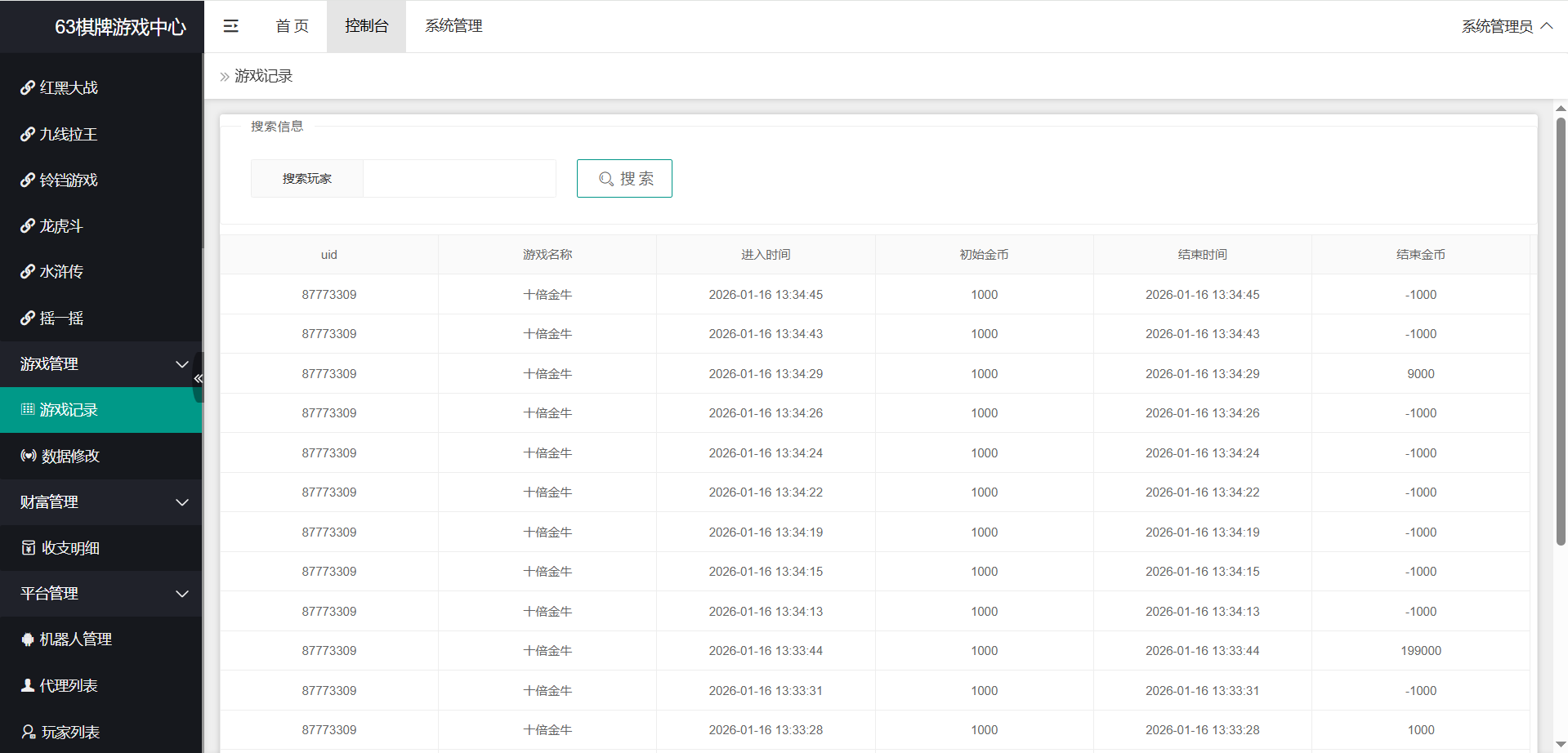Screen dimensions: 1568x753
Task: Click the hamburger menu collapse icon
Action: point(231,26)
